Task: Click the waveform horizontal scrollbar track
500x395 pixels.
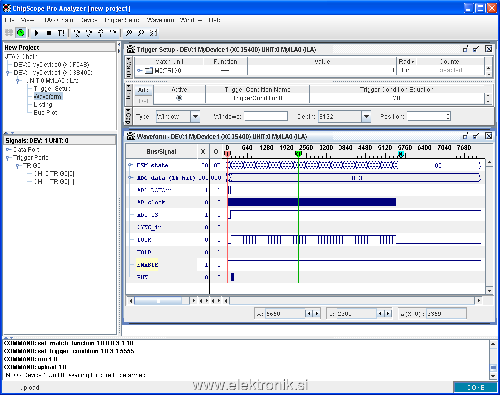Action: (x=352, y=301)
